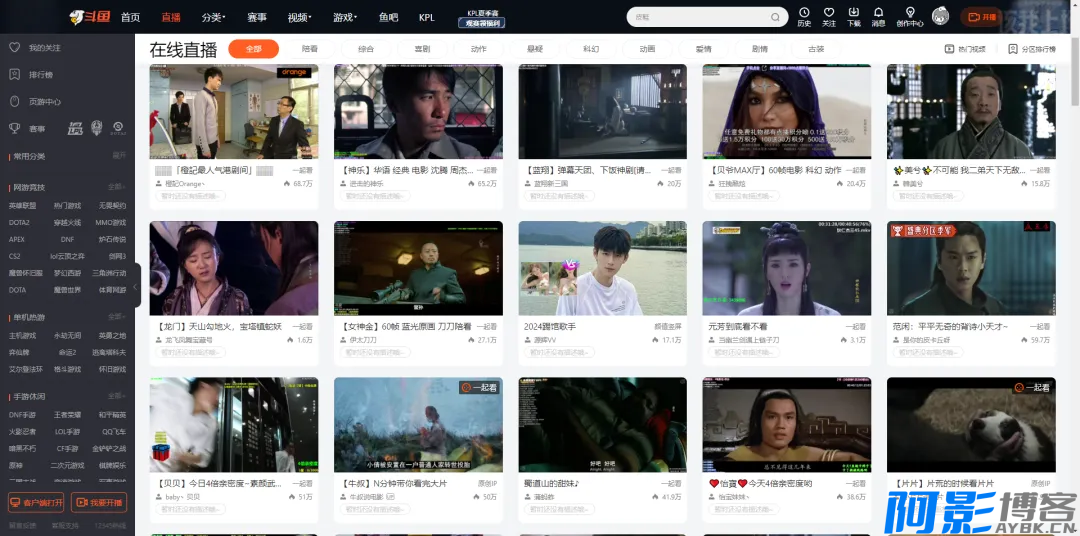Image resolution: width=1080 pixels, height=536 pixels.
Task: Open the 分区排行榜 icon link
Action: pos(1031,49)
